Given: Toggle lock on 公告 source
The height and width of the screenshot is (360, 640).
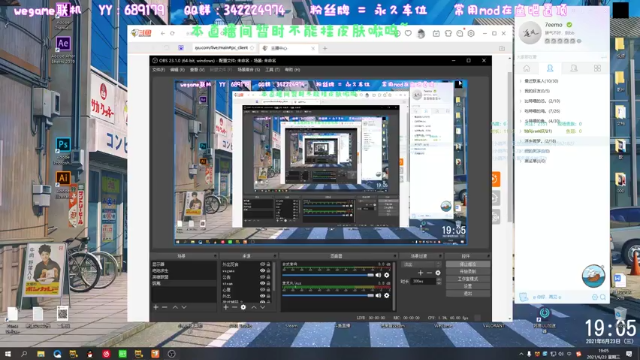Looking at the screenshot, I should click(268, 277).
